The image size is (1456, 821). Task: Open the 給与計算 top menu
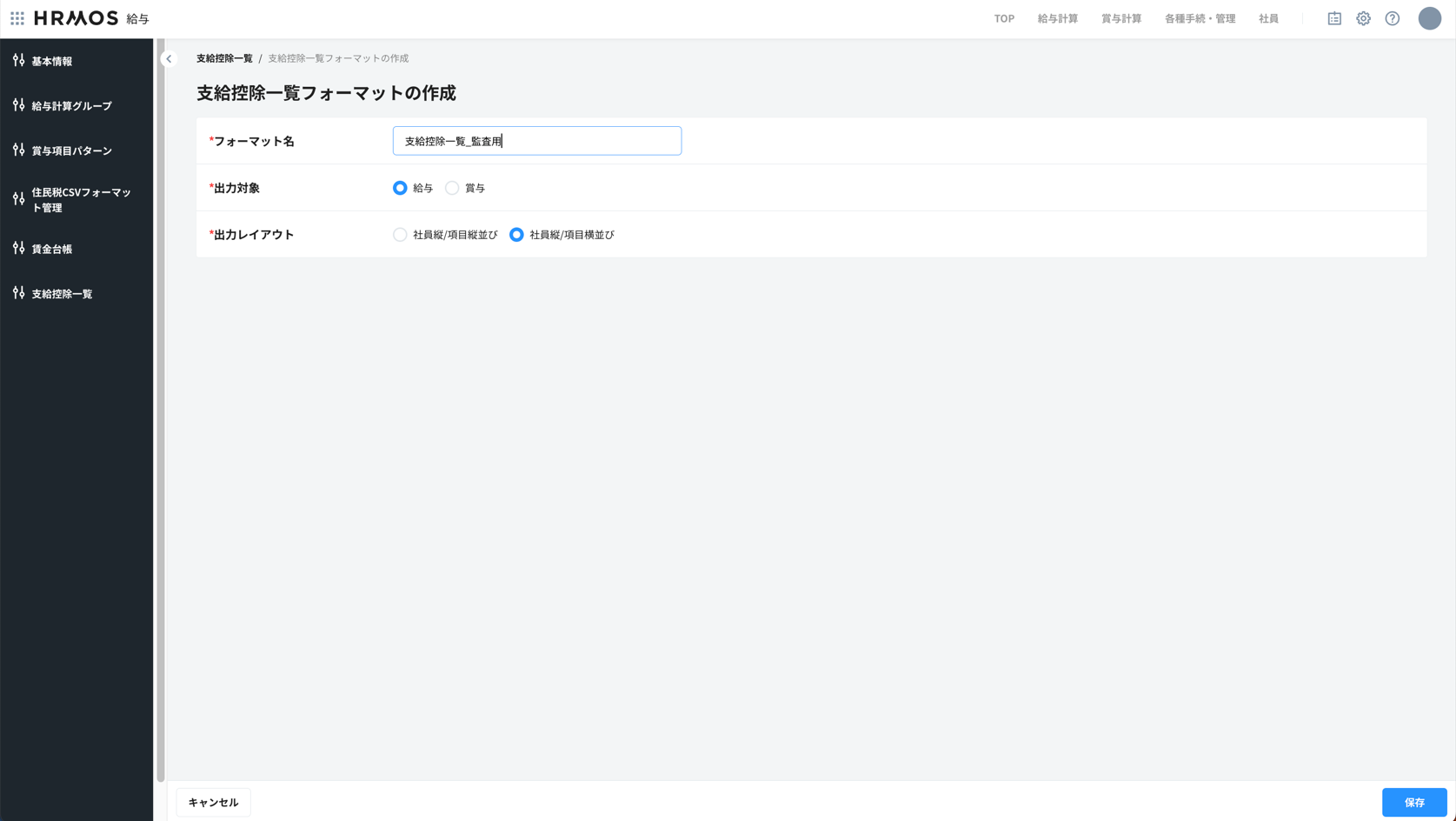click(1057, 18)
